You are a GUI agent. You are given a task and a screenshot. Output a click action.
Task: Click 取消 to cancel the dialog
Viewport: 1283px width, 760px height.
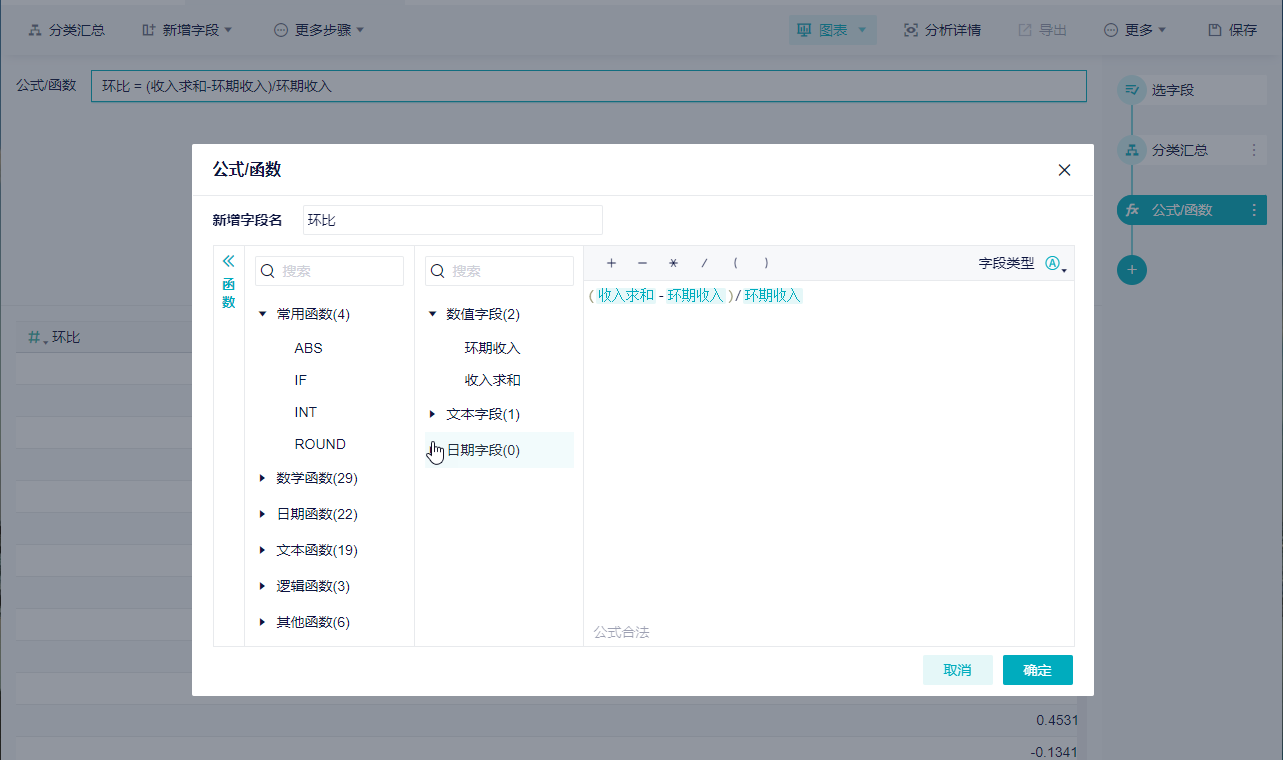click(957, 670)
